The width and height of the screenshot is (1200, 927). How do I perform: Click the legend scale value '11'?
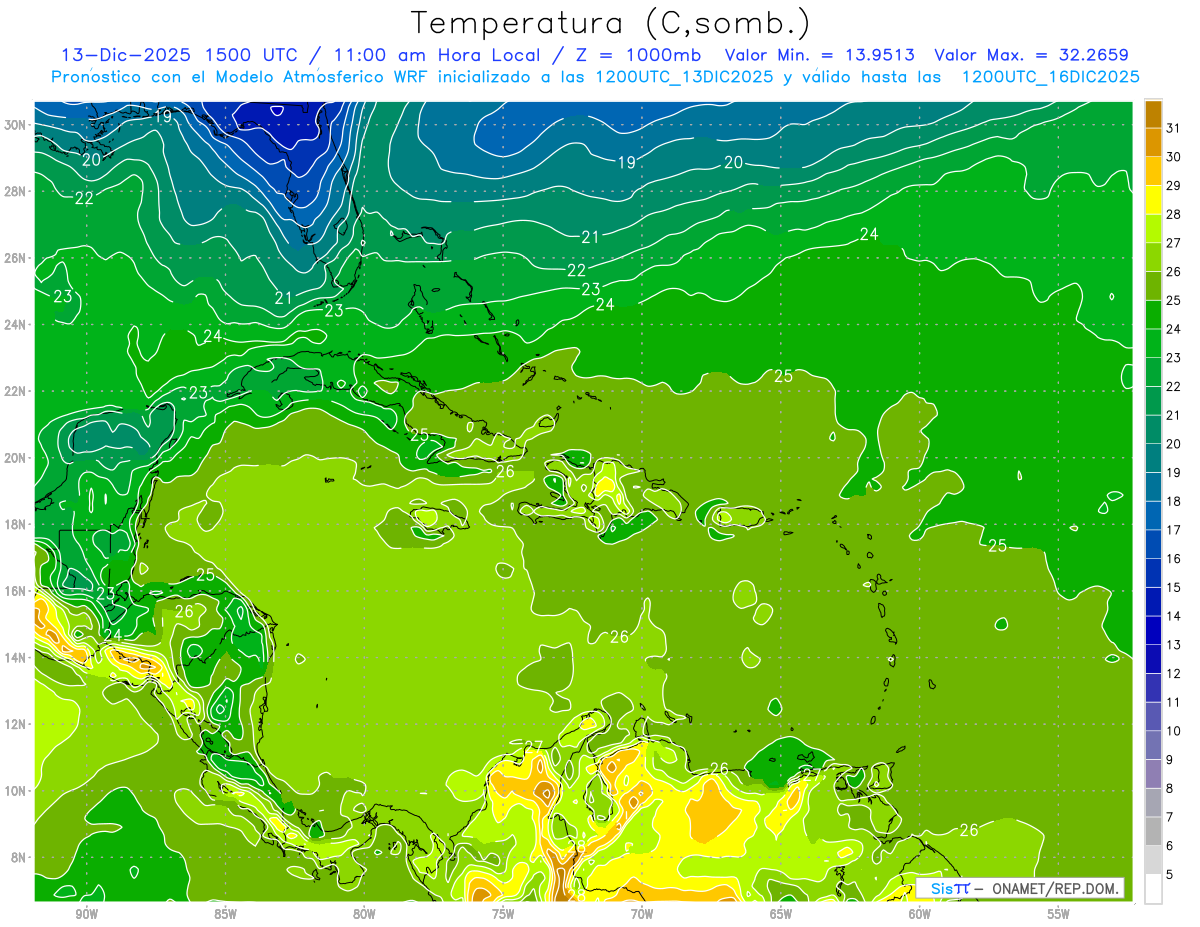[1173, 702]
